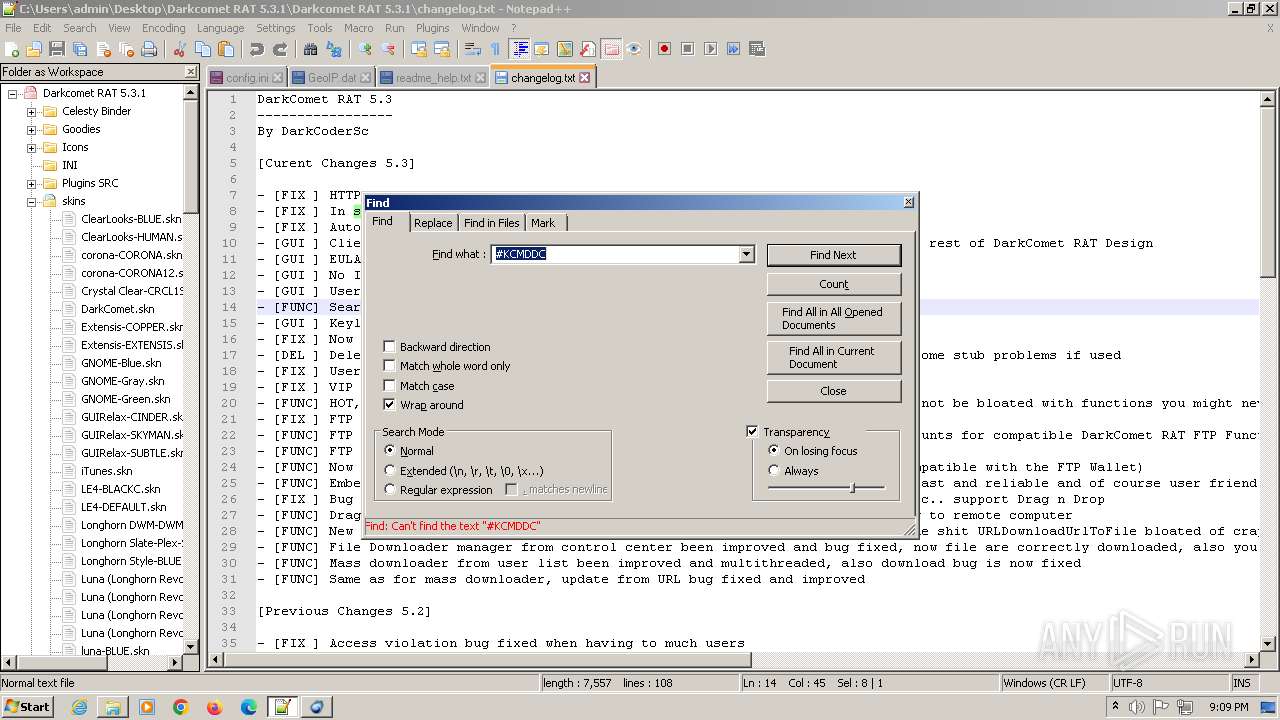The image size is (1280, 720).
Task: Select DarkComet.skn in the folder tree
Action: [117, 309]
